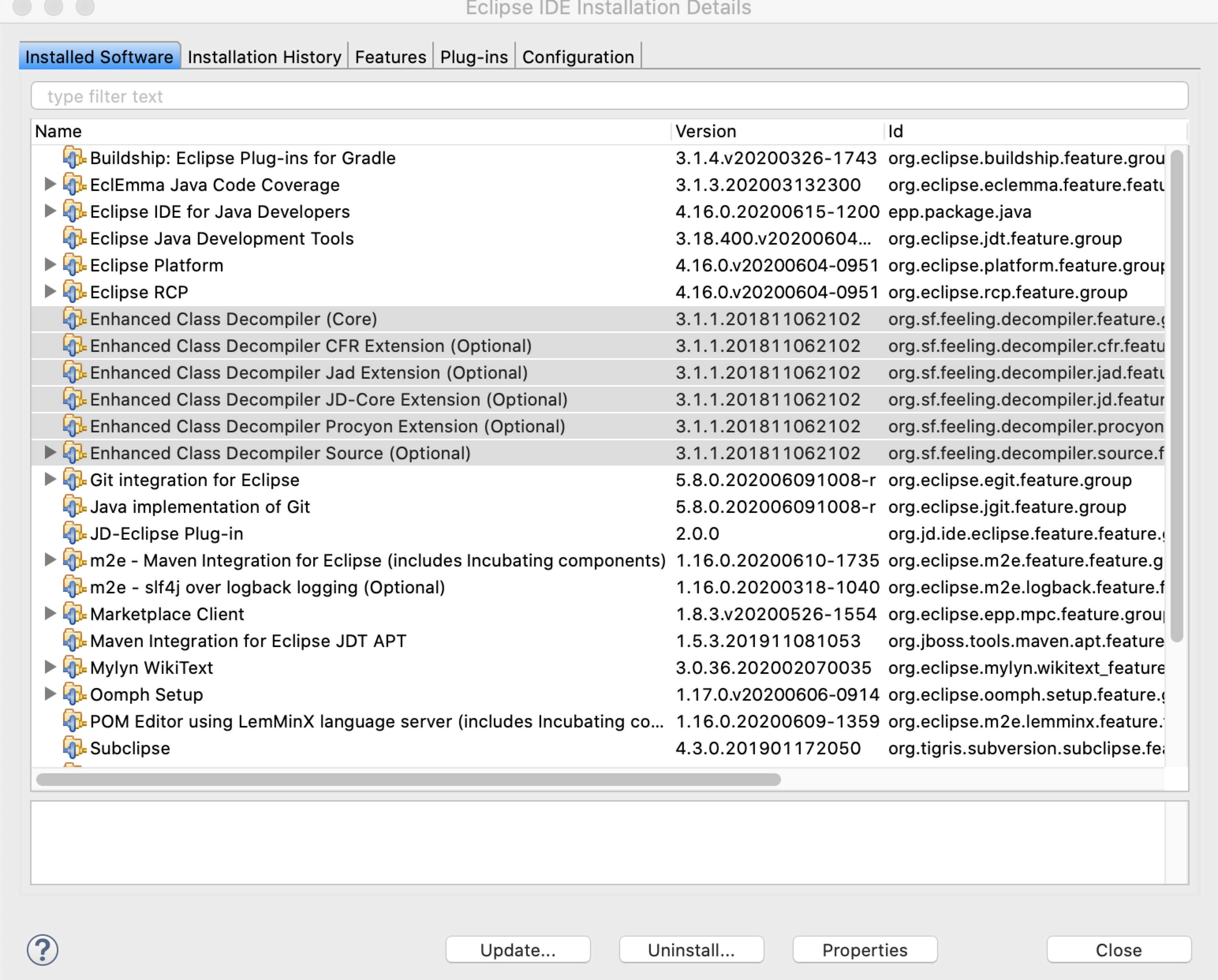The height and width of the screenshot is (980, 1218).
Task: Expand the m2e Maven Integration node
Action: click(50, 559)
